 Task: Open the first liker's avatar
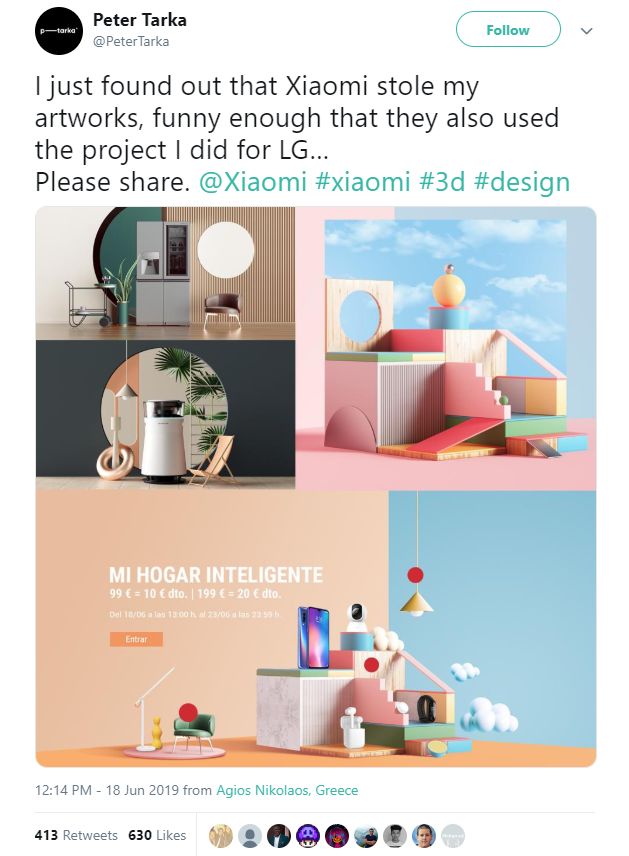[221, 835]
